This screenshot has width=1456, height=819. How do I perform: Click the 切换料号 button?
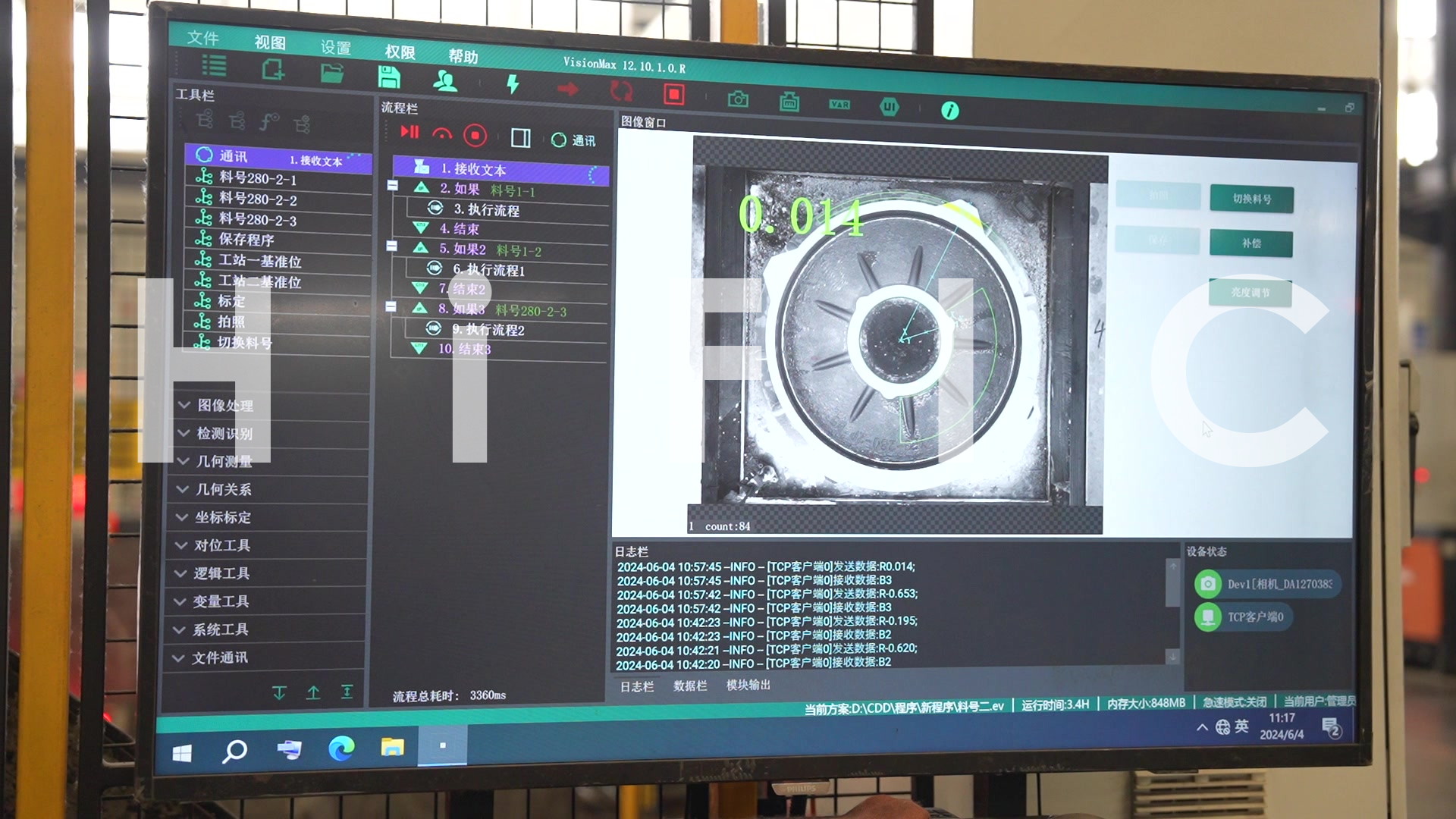point(1251,199)
